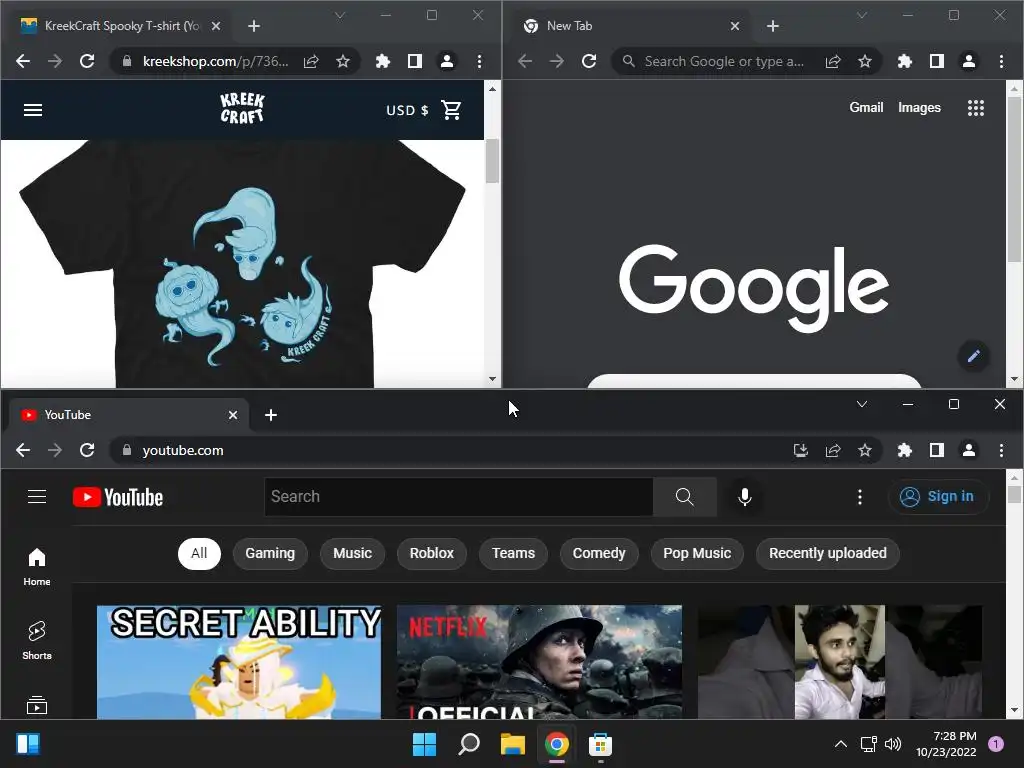Filter YouTube by Teams
The image size is (1024, 768).
[513, 554]
